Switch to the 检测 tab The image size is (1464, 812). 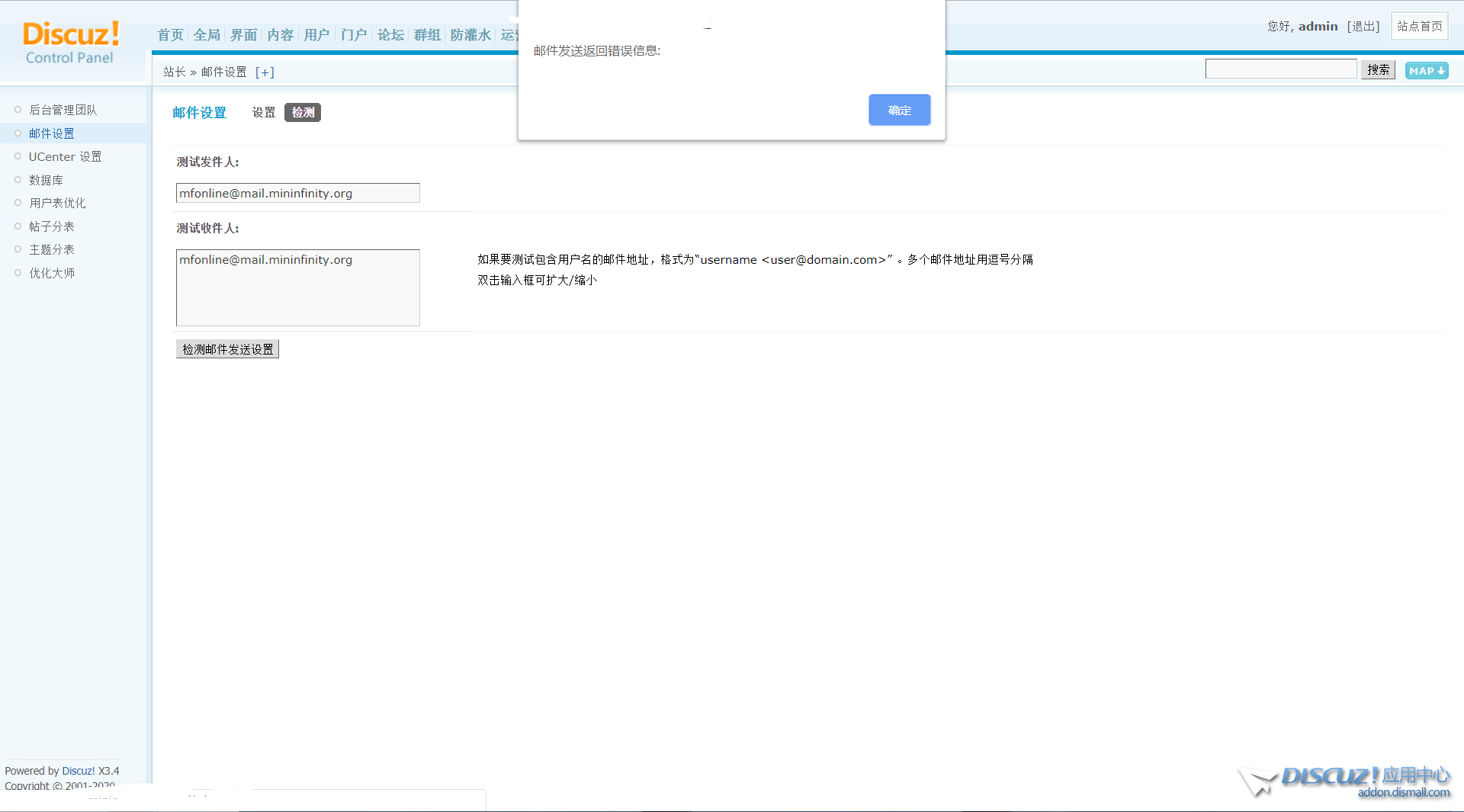(x=302, y=112)
